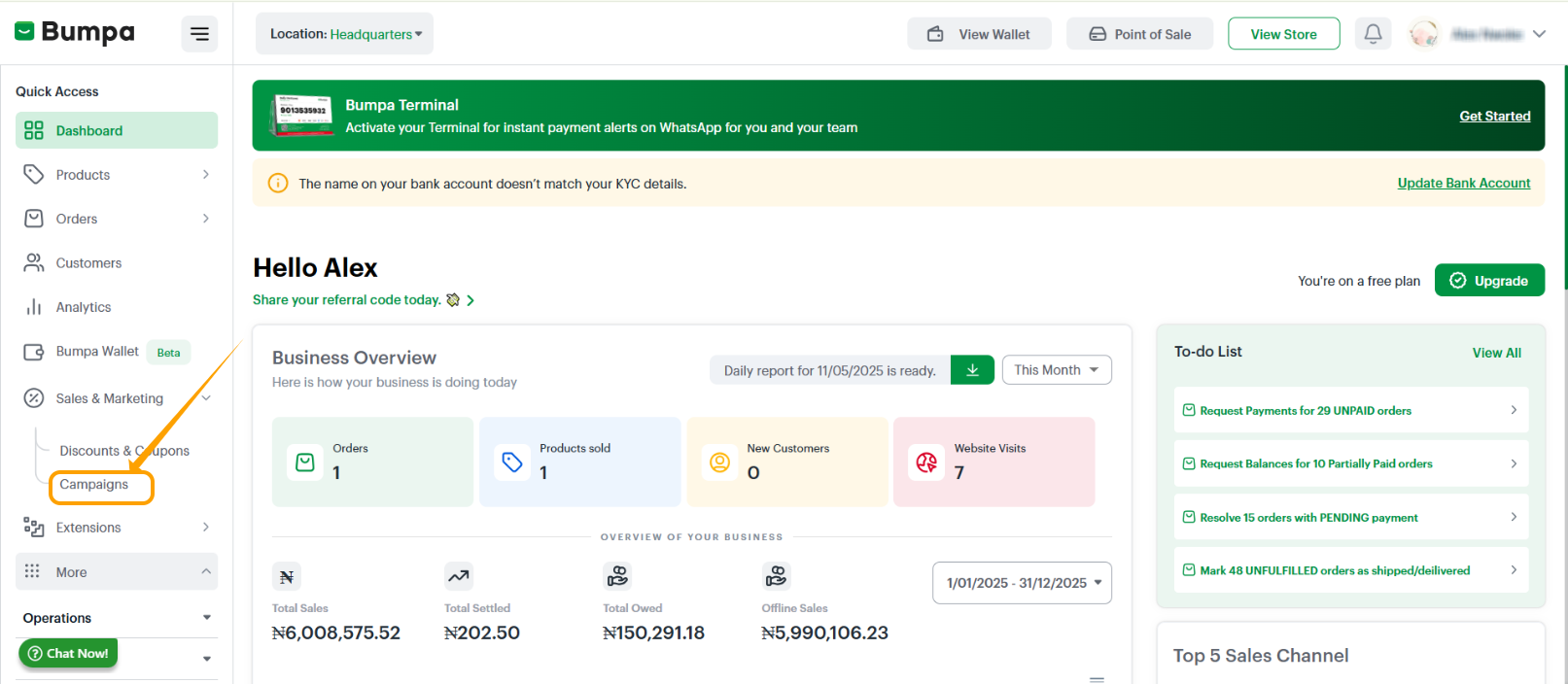Click the More dots grid icon
1568x684 pixels.
(x=32, y=570)
